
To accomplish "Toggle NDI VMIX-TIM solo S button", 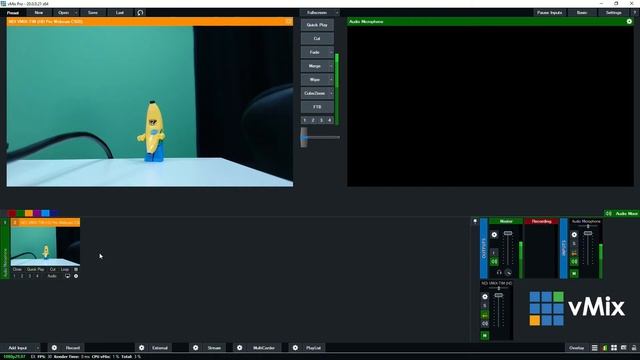I will pos(485,306).
